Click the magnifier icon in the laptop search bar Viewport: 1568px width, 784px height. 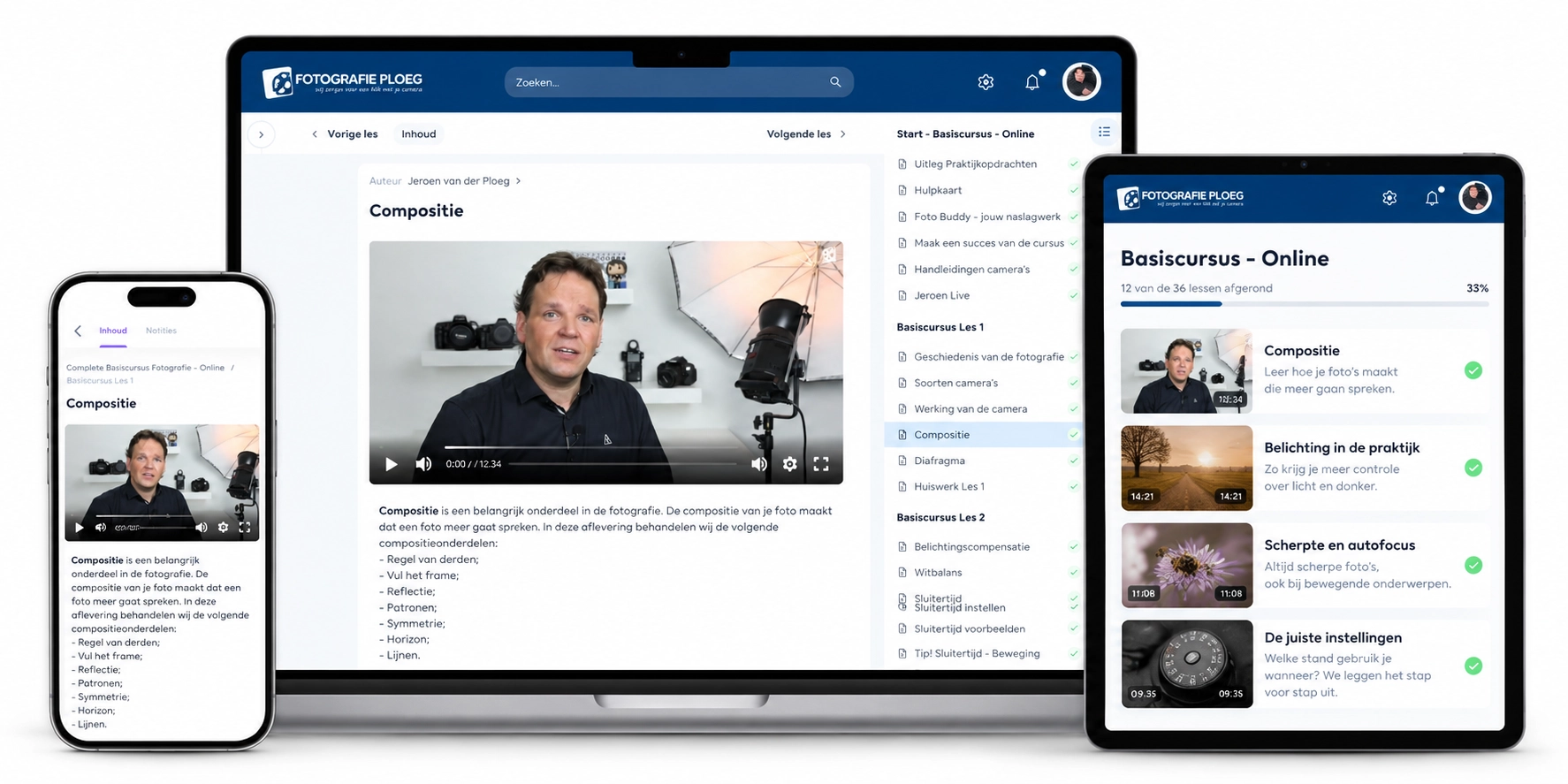(x=835, y=82)
